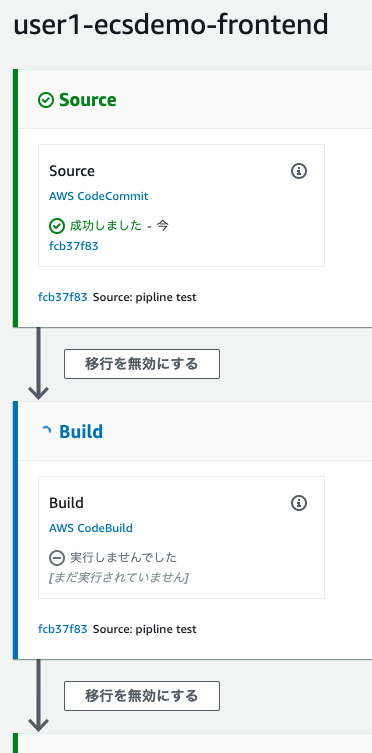
Task: Click the info icon in Build action card
Action: tap(299, 503)
